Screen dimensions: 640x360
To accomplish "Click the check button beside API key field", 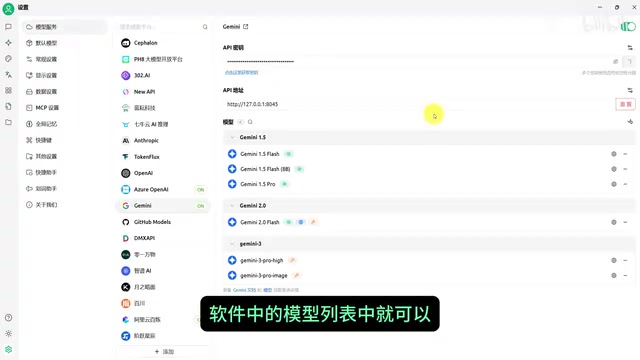I will click(629, 62).
